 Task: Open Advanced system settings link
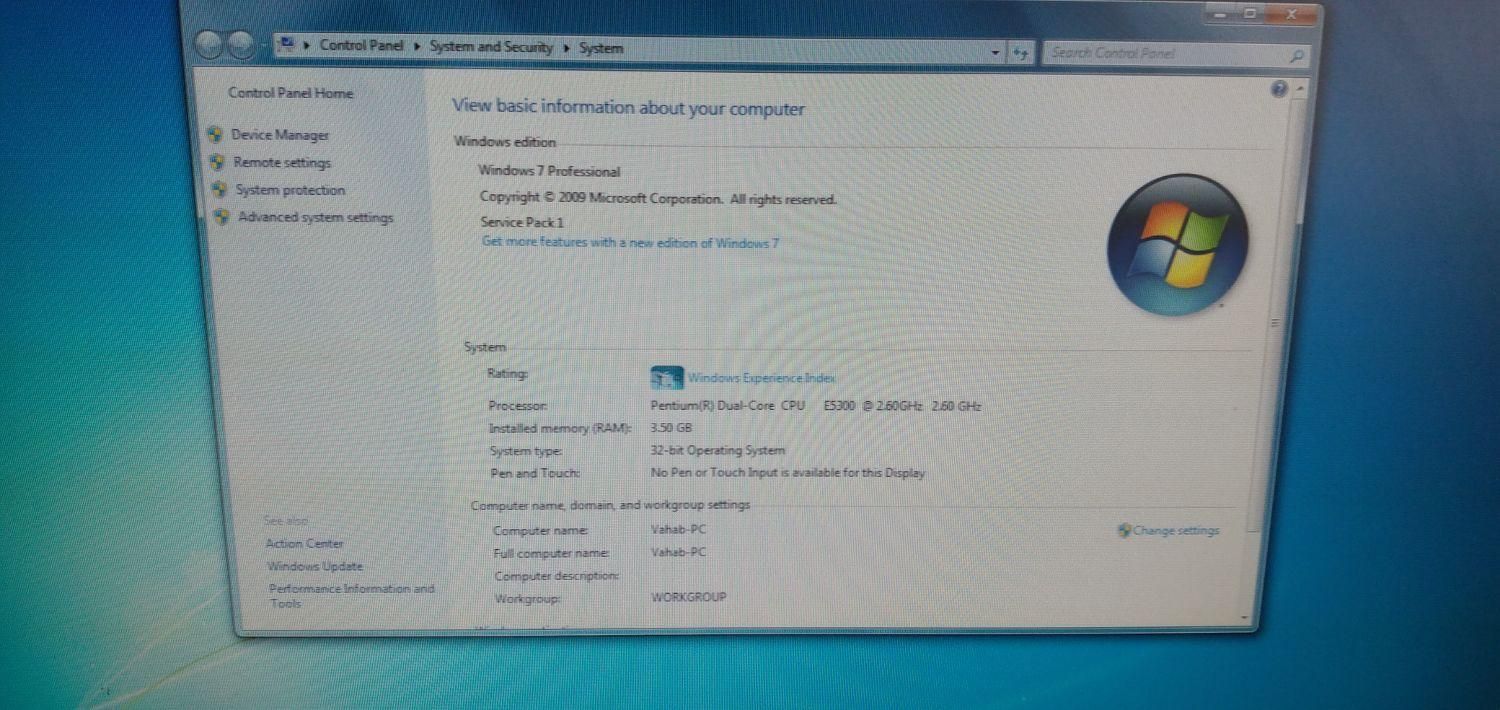[x=316, y=217]
